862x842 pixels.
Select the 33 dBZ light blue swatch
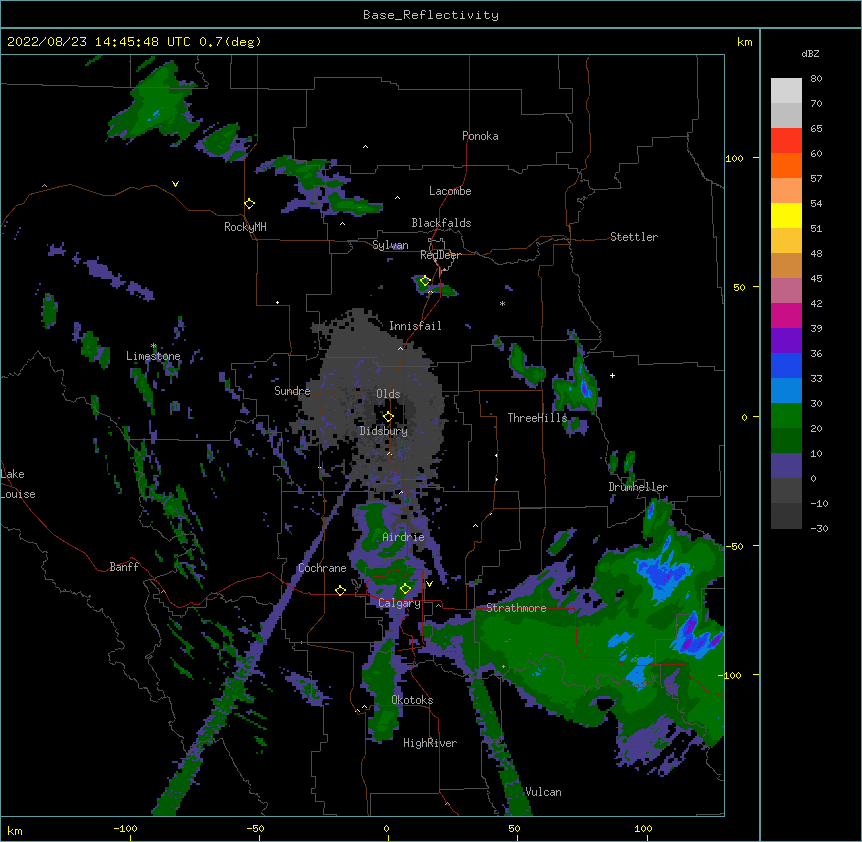[x=786, y=390]
